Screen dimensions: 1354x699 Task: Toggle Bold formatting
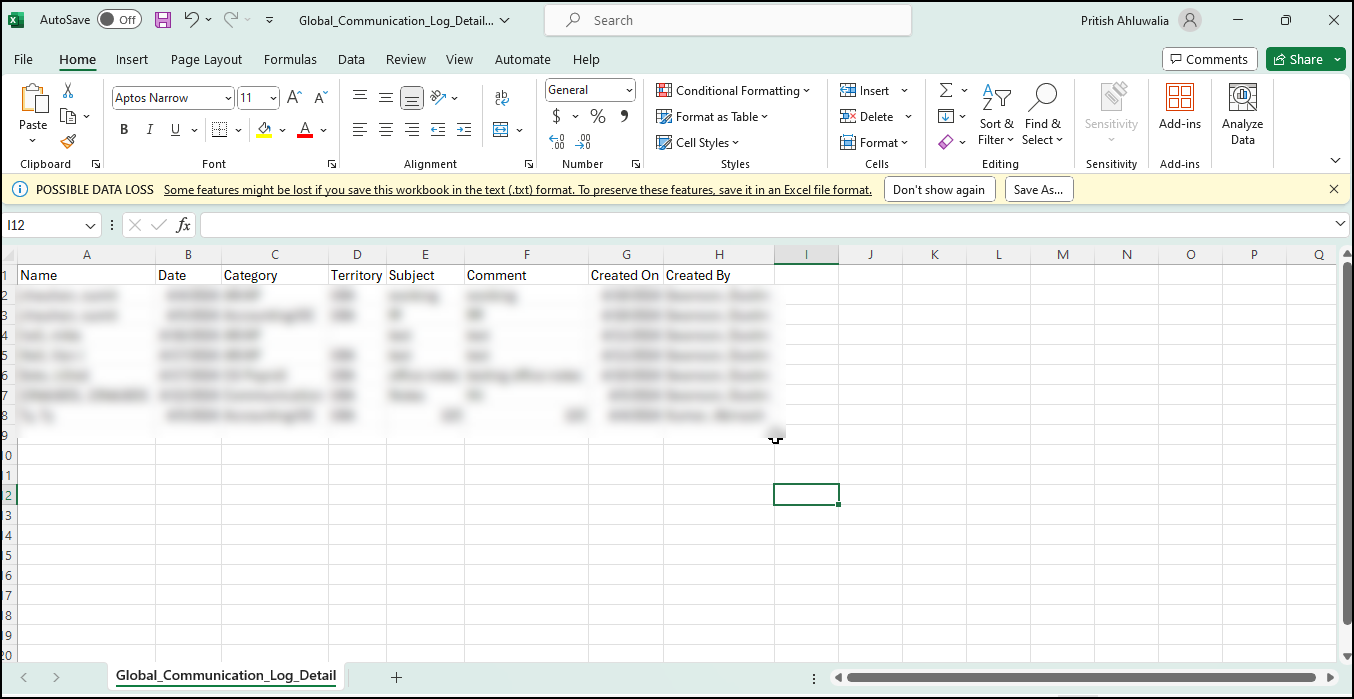[x=124, y=130]
